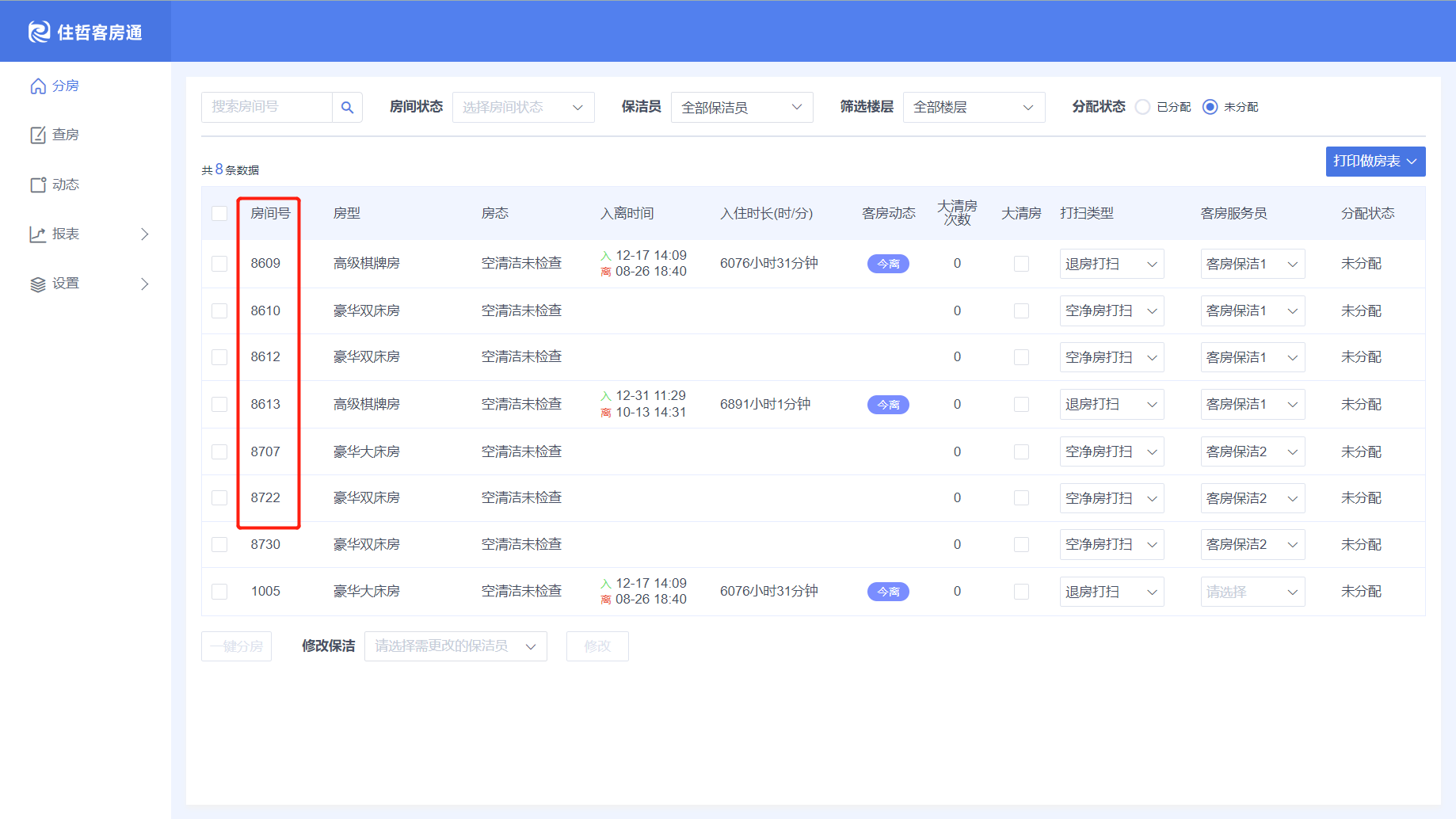
Task: Check the row checkbox for room 8612
Action: tap(219, 357)
